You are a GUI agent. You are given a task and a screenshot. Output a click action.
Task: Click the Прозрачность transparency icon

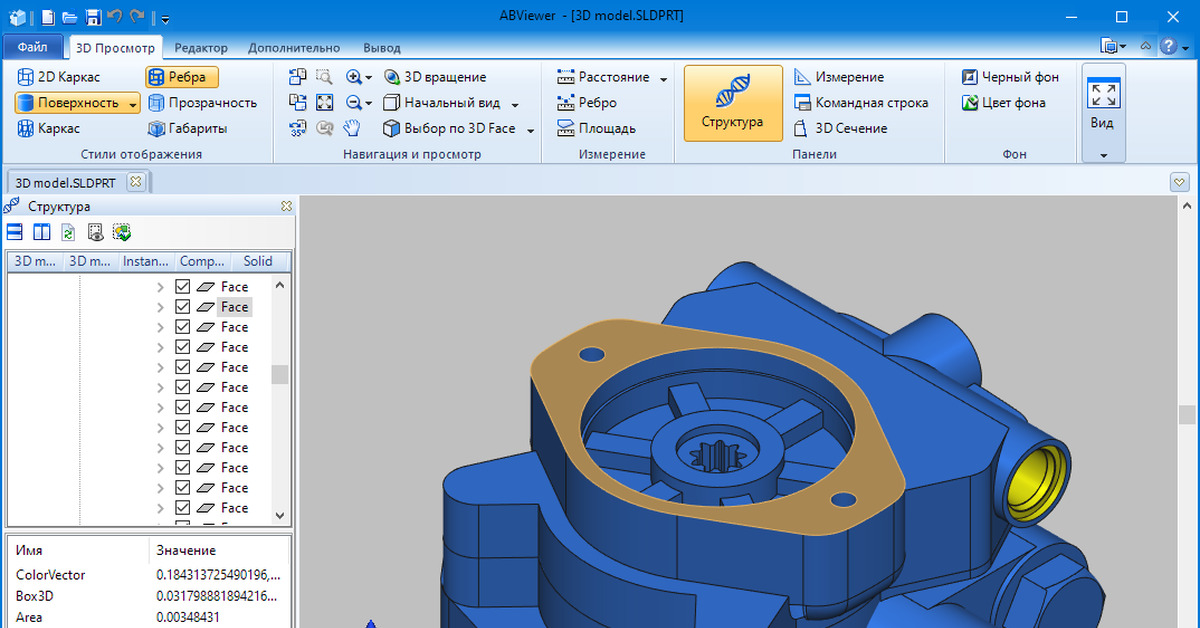click(156, 103)
